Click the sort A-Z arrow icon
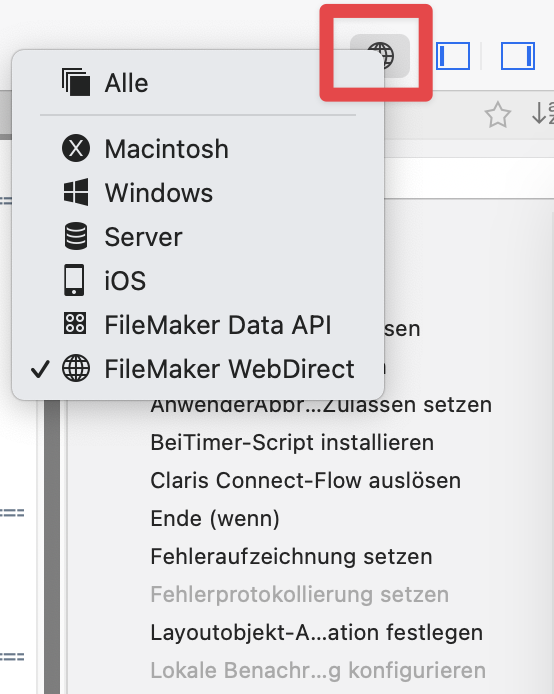554x694 pixels. (x=543, y=113)
